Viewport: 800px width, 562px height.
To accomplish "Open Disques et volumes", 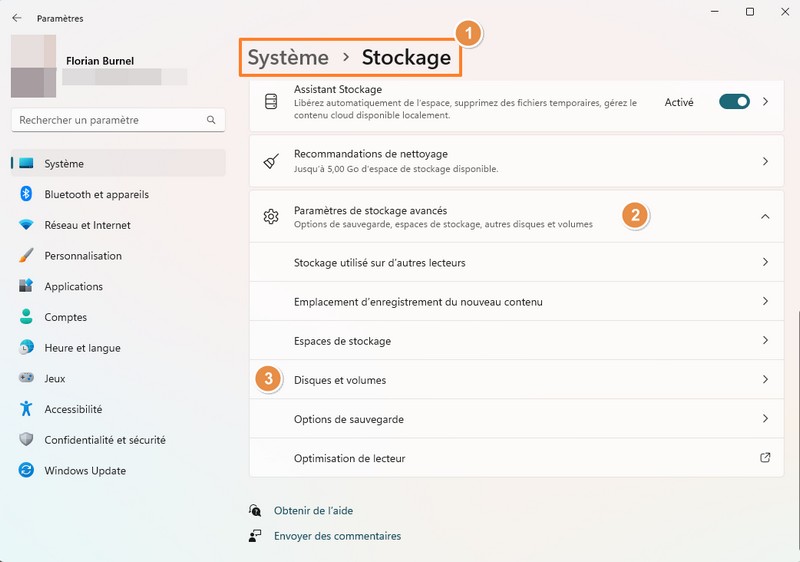I will pyautogui.click(x=340, y=380).
